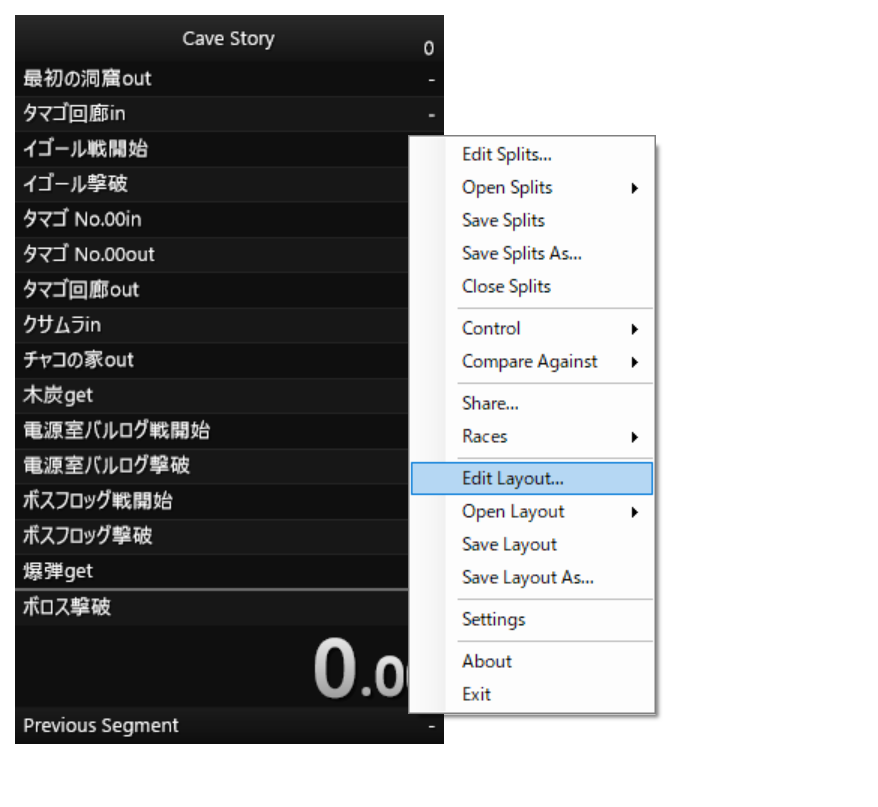Viewport: 878px width, 807px height.
Task: Click the Previous Segment label
Action: coord(101,726)
